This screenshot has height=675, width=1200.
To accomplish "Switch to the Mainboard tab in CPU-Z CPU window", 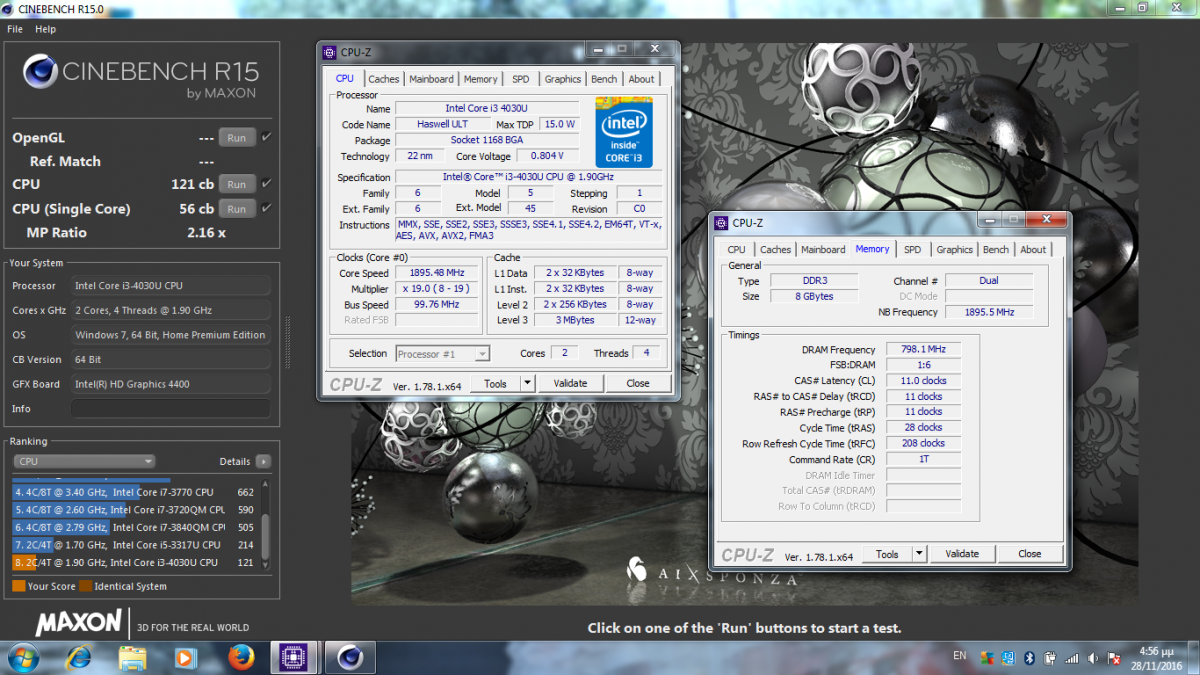I will click(x=431, y=79).
